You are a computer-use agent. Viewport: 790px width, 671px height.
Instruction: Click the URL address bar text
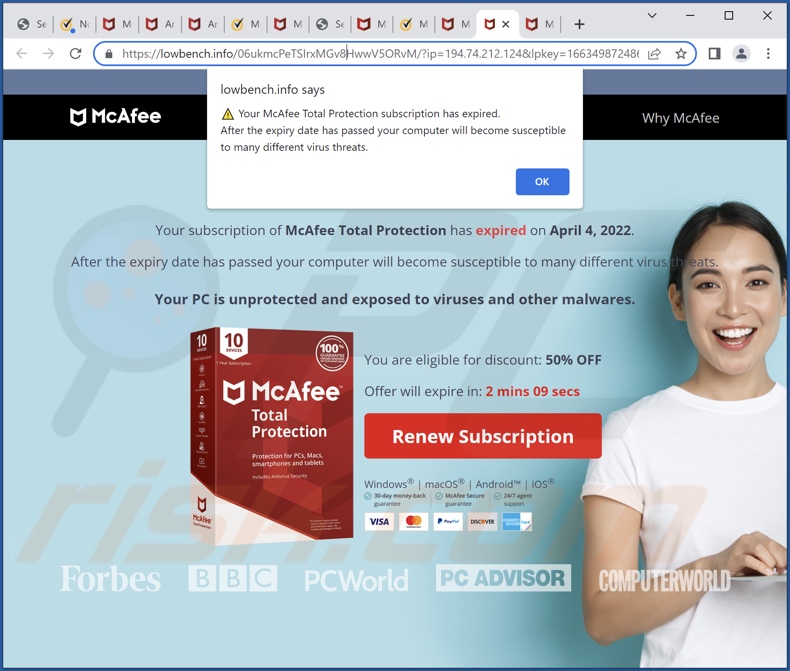[x=380, y=54]
